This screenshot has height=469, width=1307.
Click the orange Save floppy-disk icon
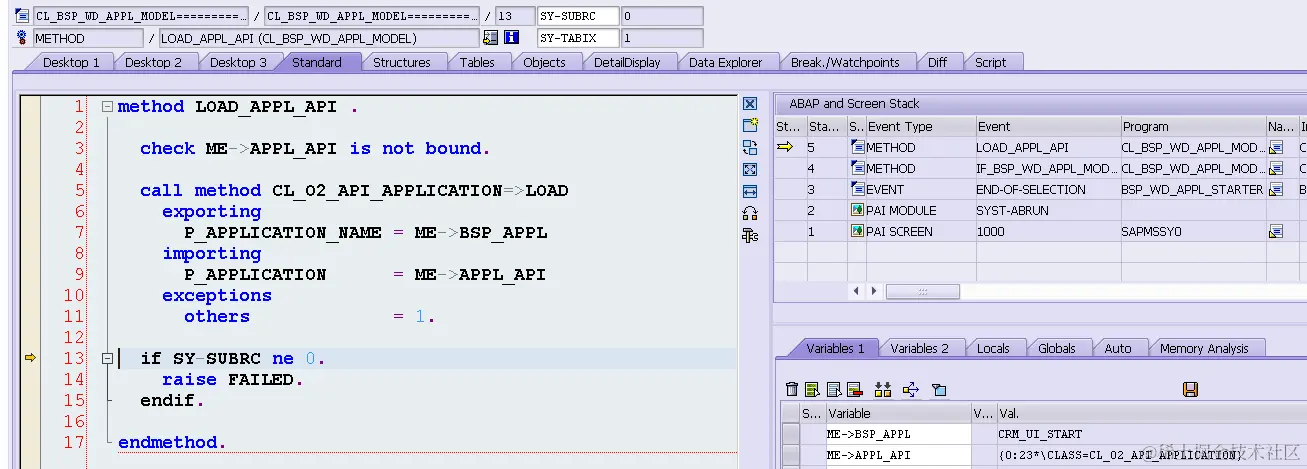[x=1190, y=389]
